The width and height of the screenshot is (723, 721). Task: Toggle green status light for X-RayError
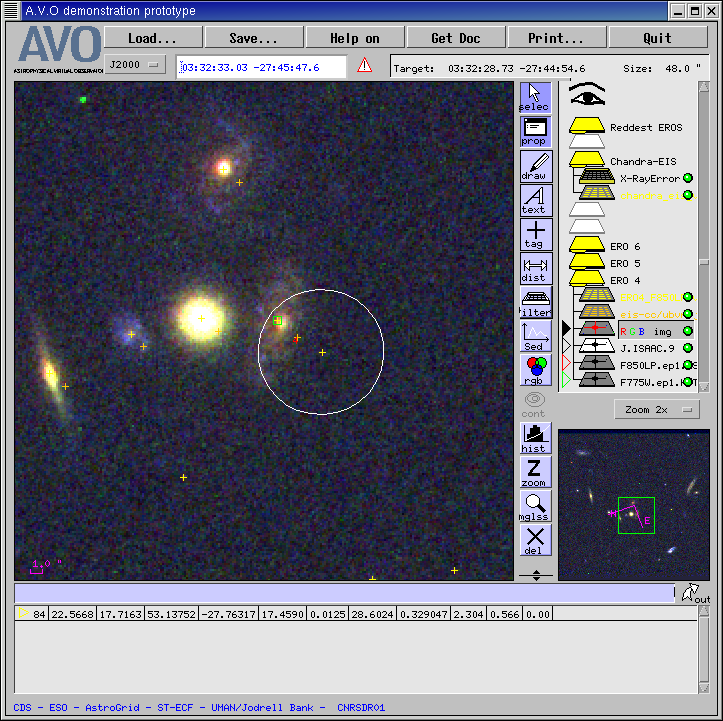[688, 178]
